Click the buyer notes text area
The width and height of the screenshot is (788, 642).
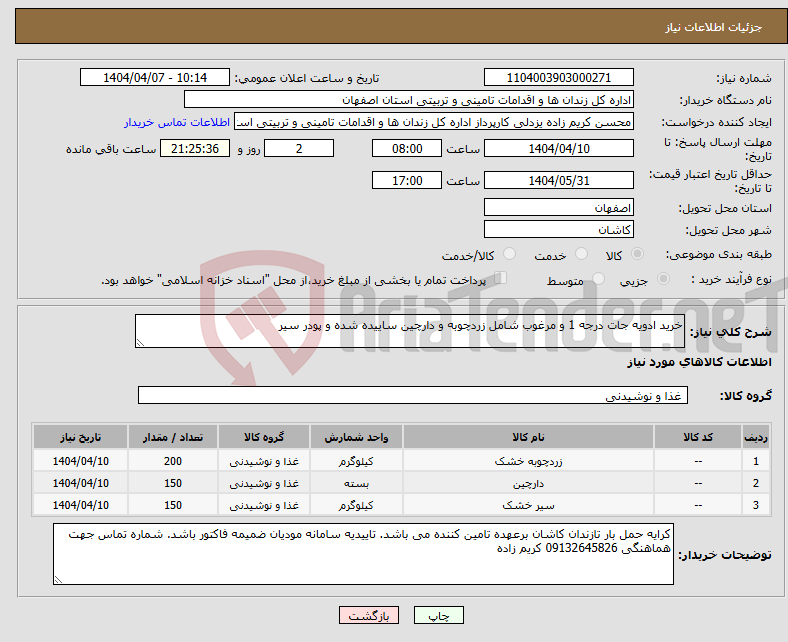tap(363, 554)
